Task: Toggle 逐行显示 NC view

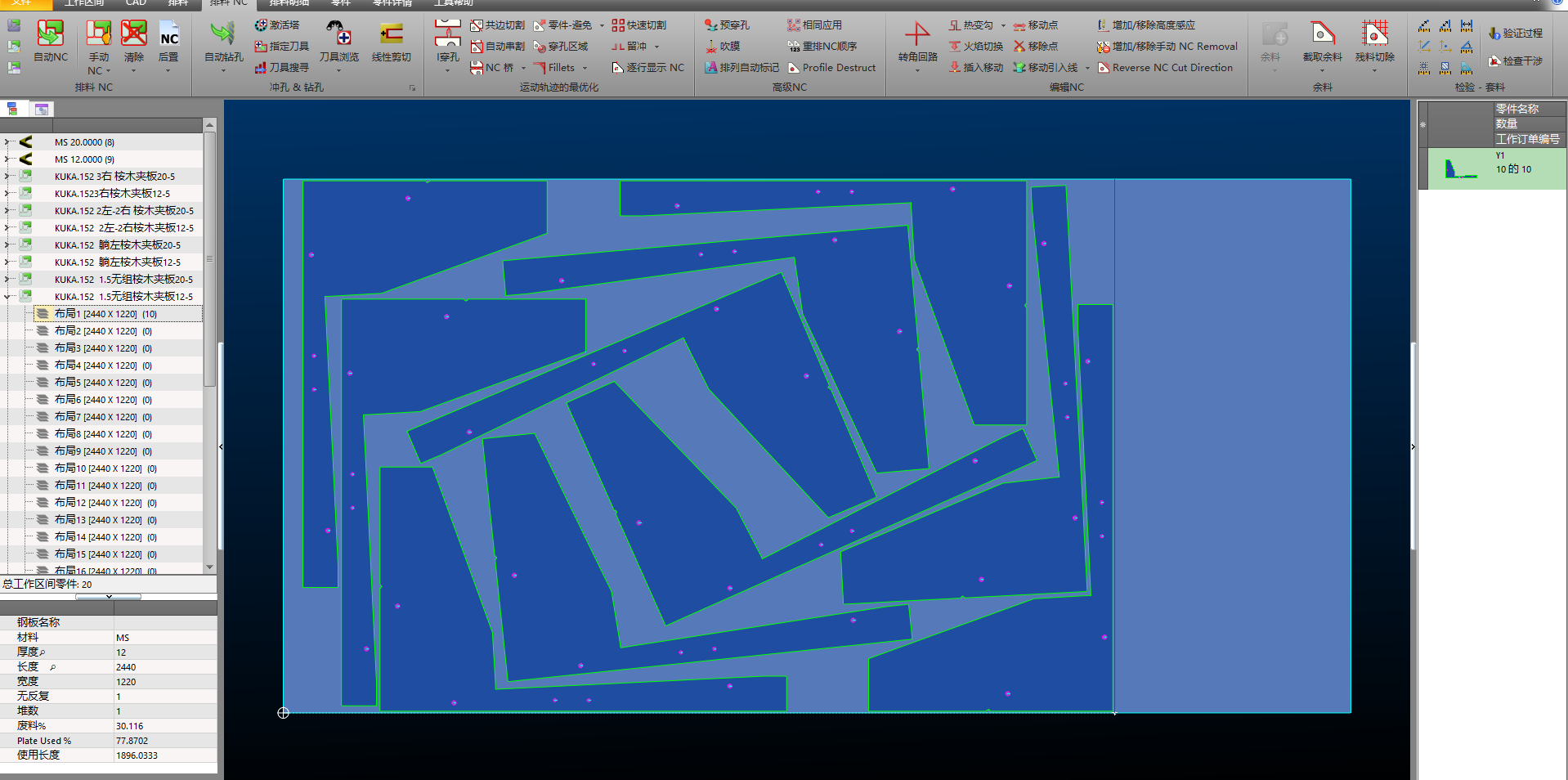Action: [648, 68]
